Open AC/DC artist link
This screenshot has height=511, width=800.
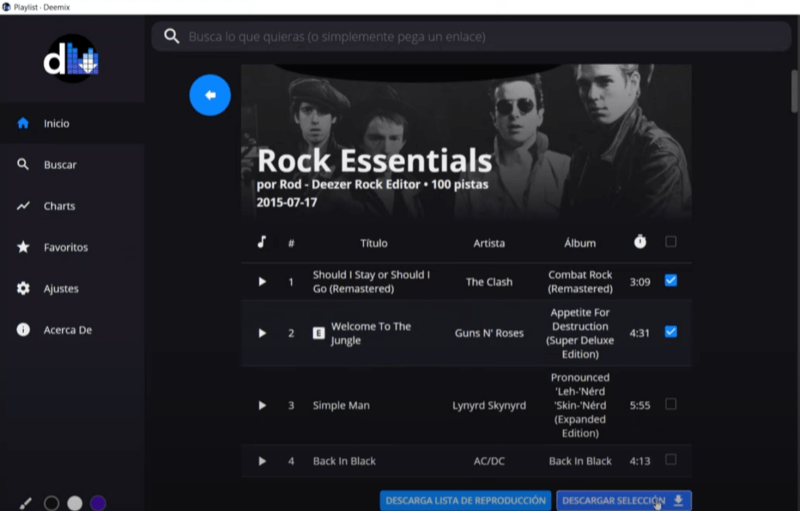[489, 461]
